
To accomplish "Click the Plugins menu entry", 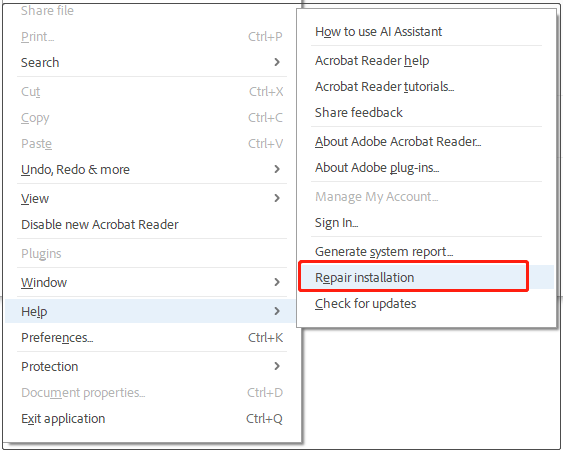I will (x=152, y=254).
